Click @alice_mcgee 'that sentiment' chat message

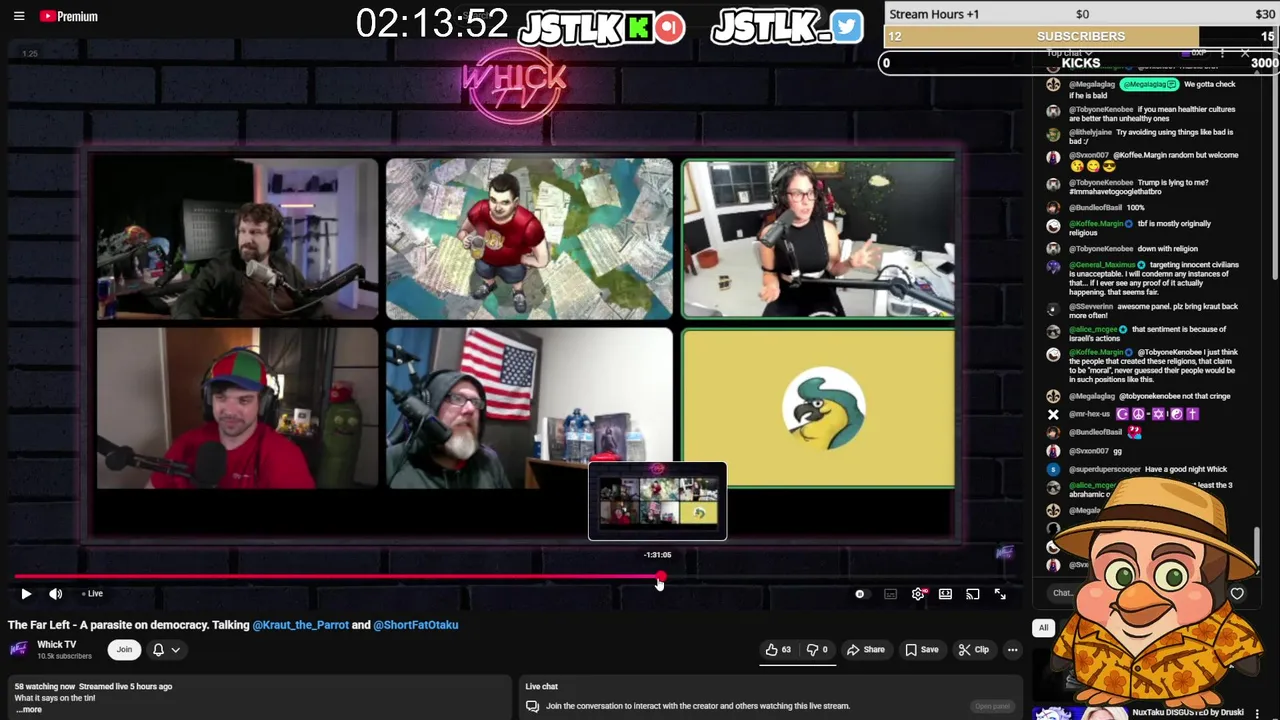[1147, 333]
